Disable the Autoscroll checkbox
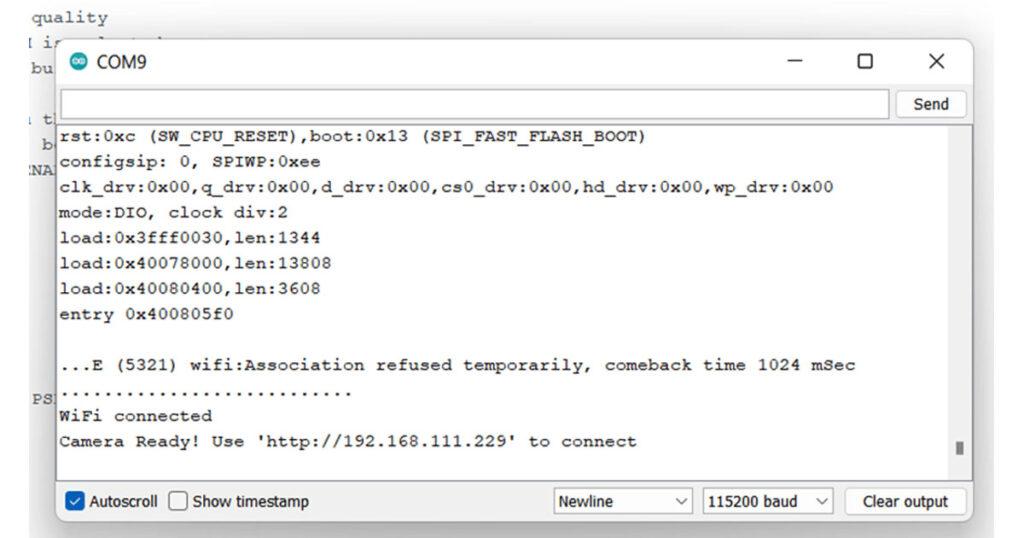Screen dimensions: 1024x538 click(x=75, y=501)
